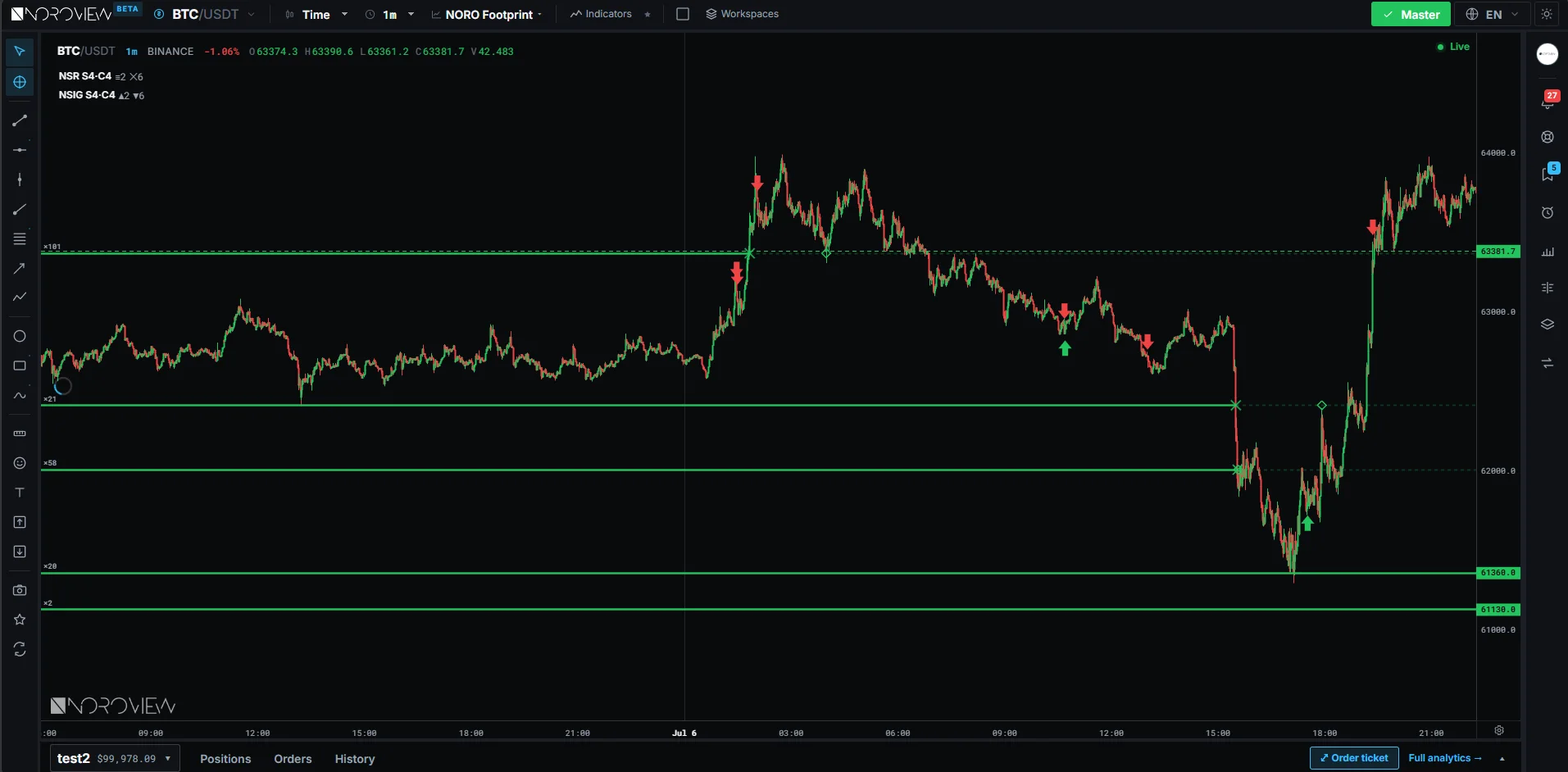Toggle the square layout checkbox in top bar
The height and width of the screenshot is (772, 1568).
click(682, 14)
